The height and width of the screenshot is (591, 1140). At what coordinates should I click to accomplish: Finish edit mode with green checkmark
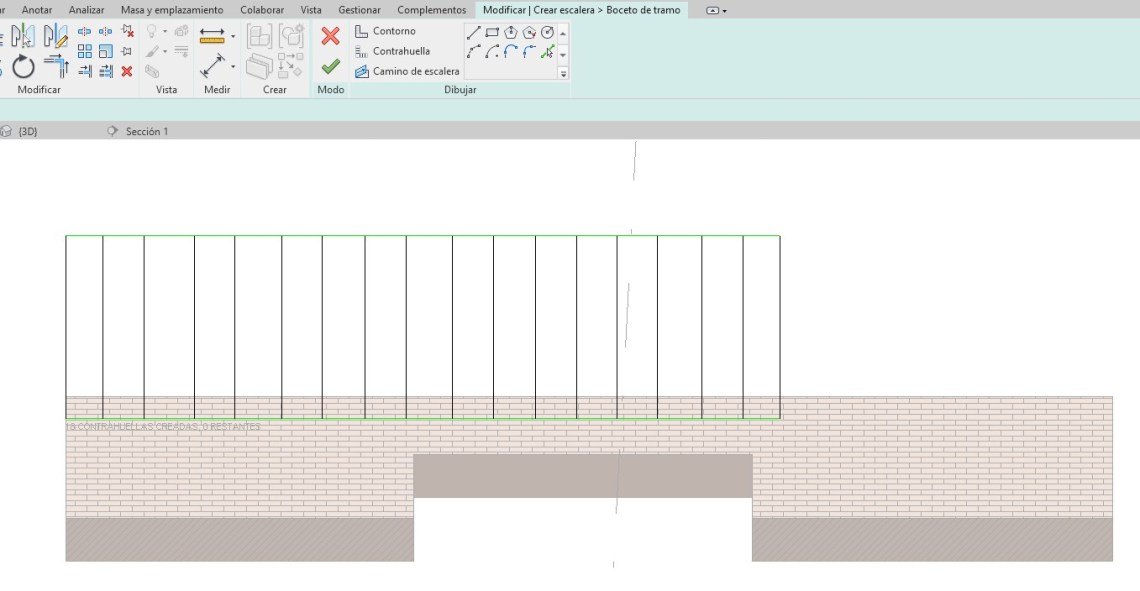tap(330, 67)
